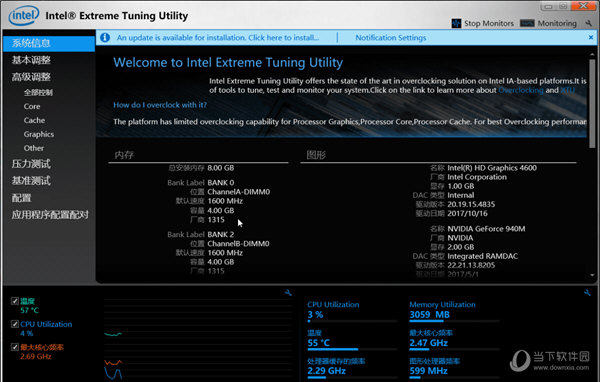Click the Memory Utilization 3059 MB value
The height and width of the screenshot is (382, 600).
click(x=429, y=315)
